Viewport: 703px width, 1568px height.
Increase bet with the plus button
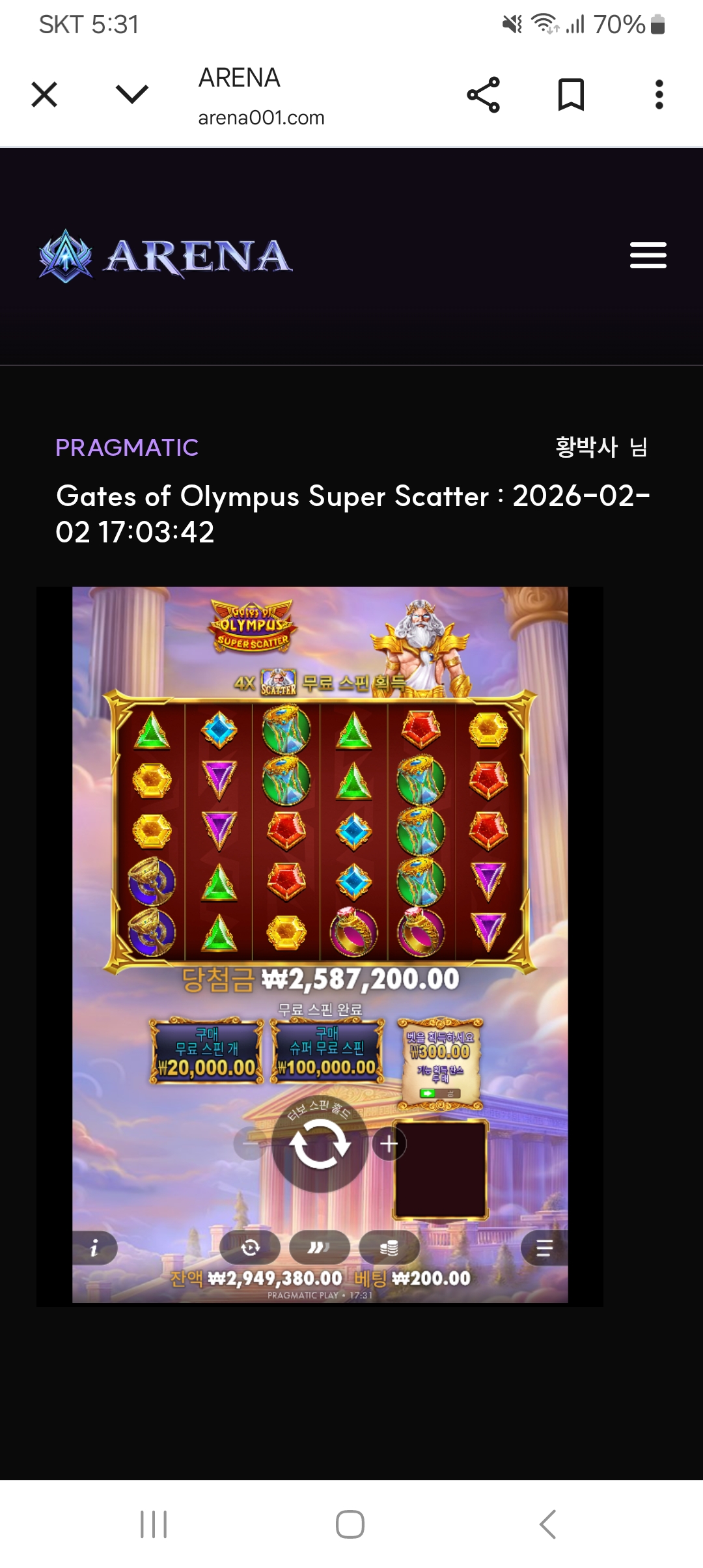389,1144
